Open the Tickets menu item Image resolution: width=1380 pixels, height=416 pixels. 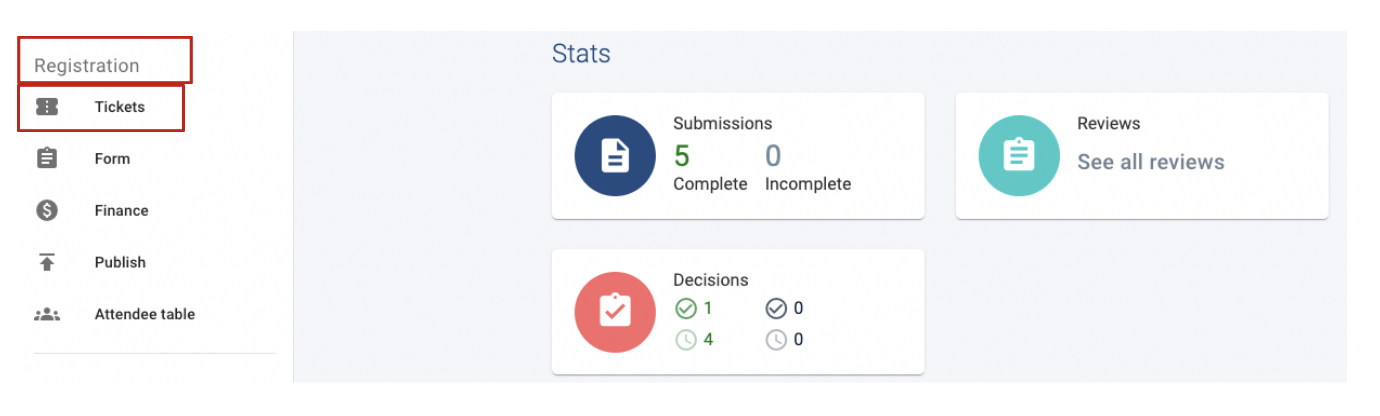120,107
